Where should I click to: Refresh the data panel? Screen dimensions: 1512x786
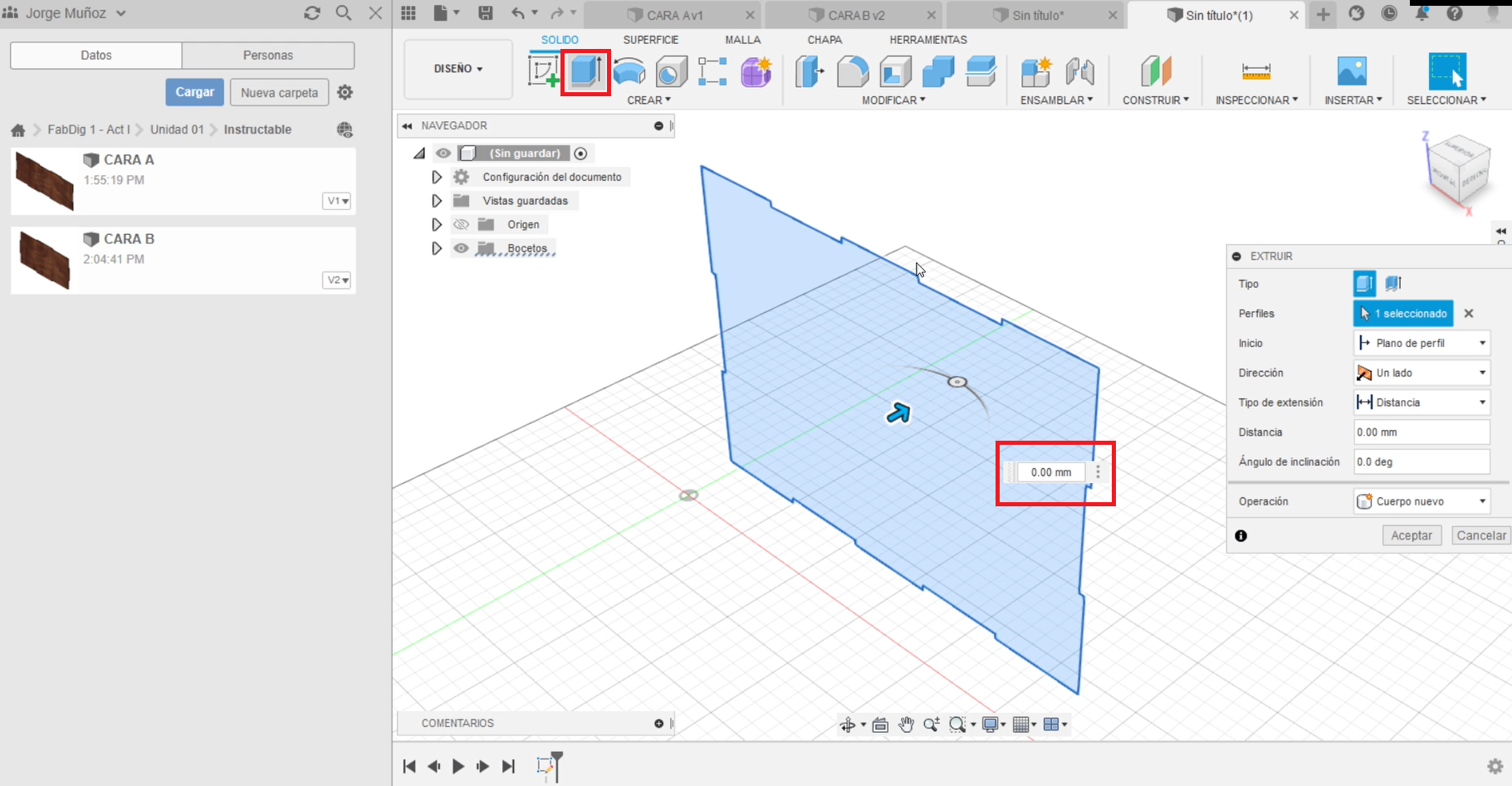312,13
